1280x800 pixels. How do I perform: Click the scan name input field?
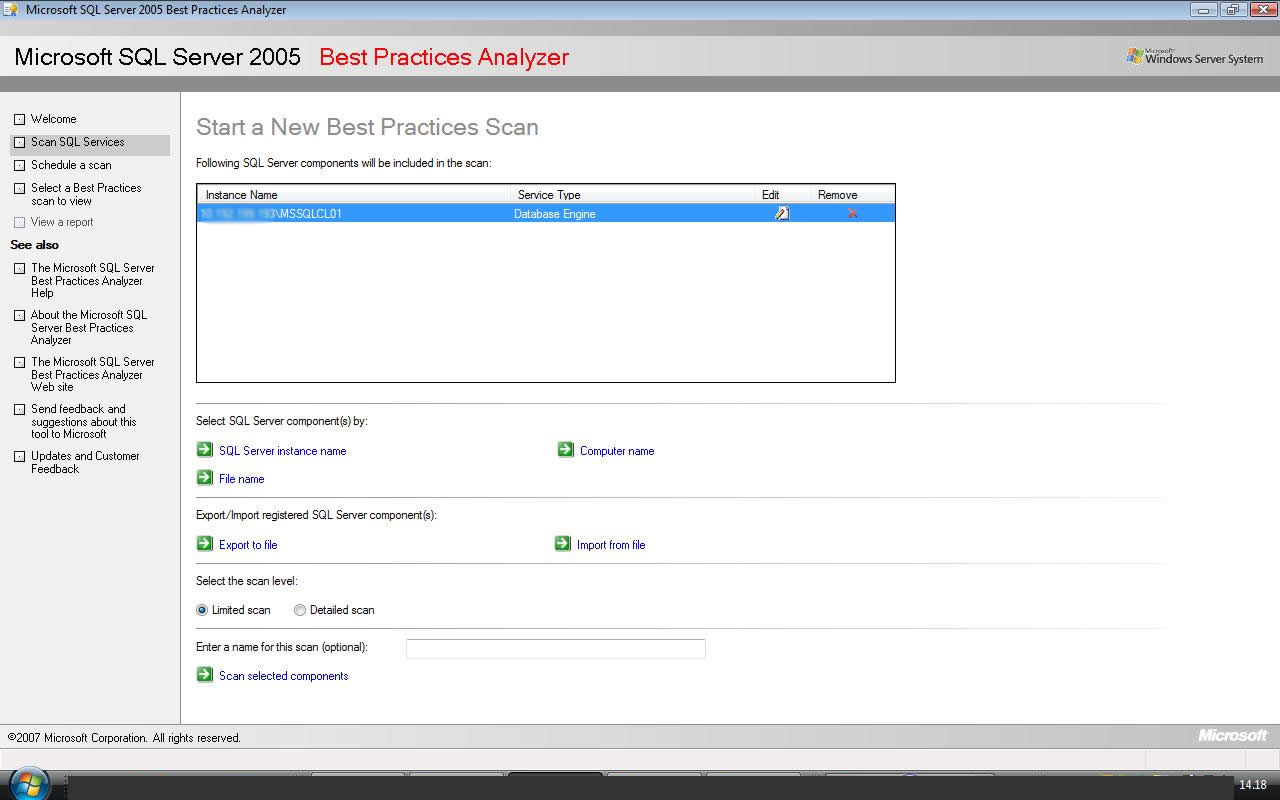coord(556,648)
